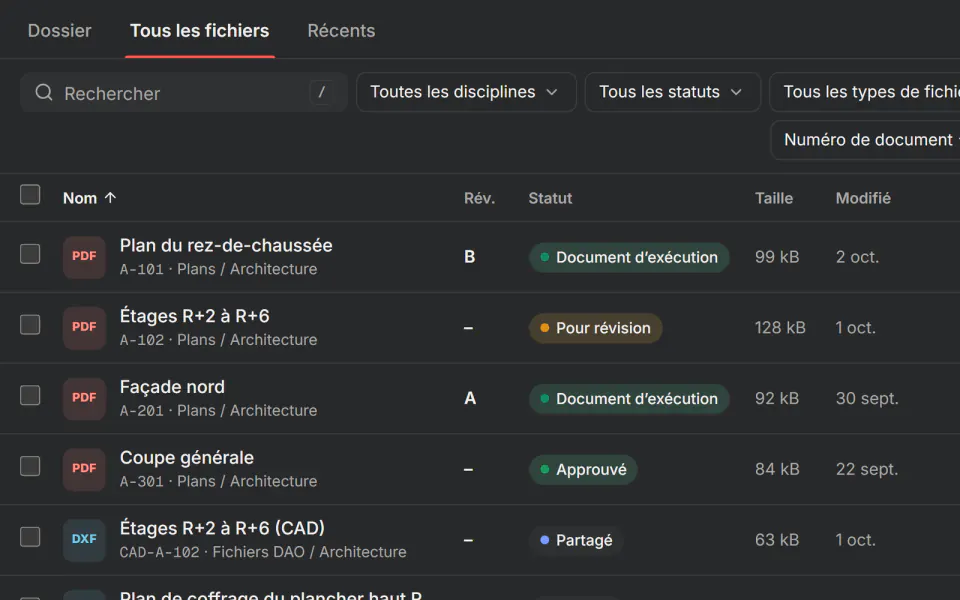960x600 pixels.
Task: Open the Toutes les disciplines dropdown
Action: 466,92
